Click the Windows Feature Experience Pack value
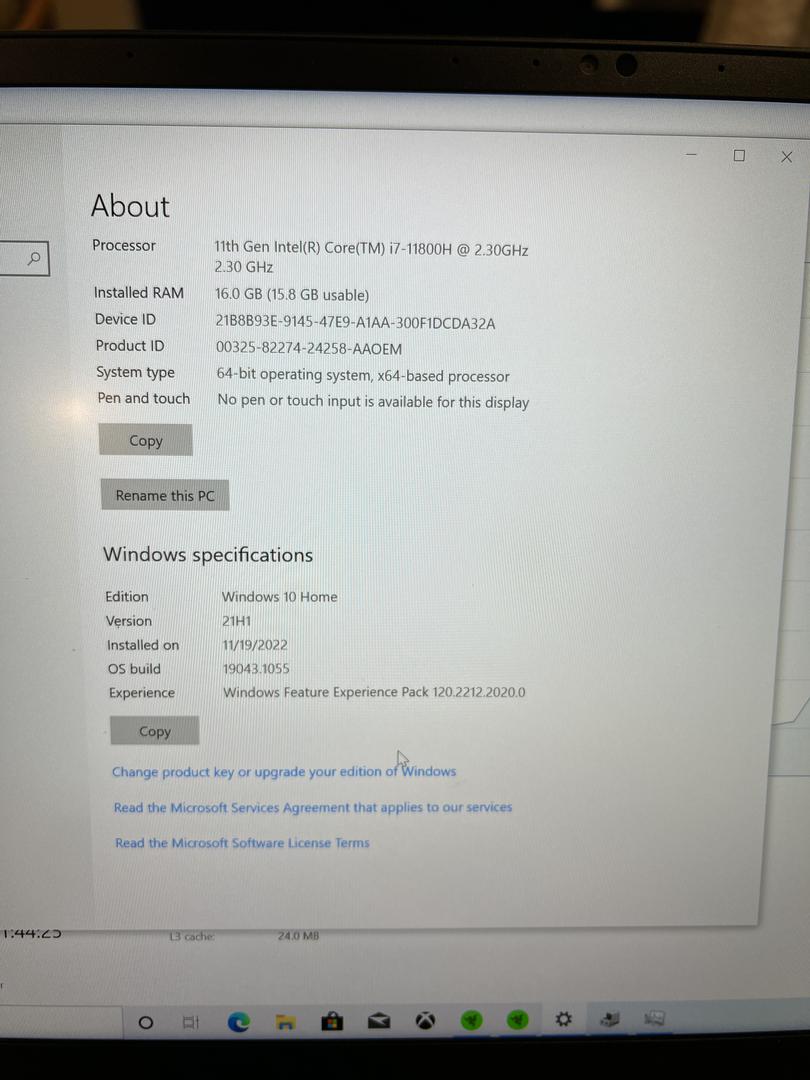Image resolution: width=810 pixels, height=1080 pixels. point(373,692)
